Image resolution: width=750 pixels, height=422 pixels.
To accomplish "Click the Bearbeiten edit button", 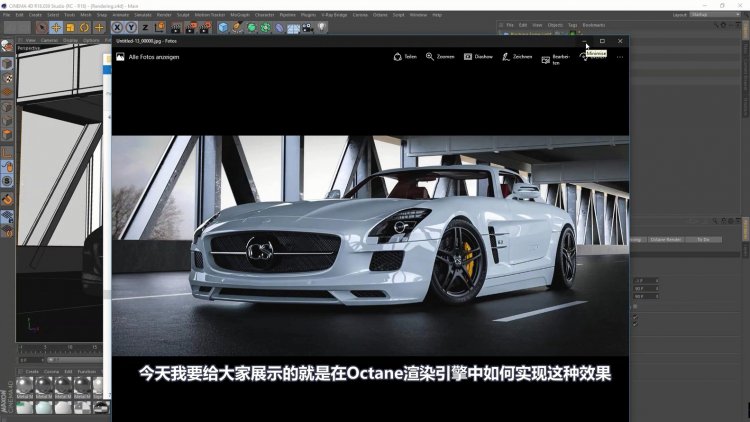I will click(x=556, y=59).
